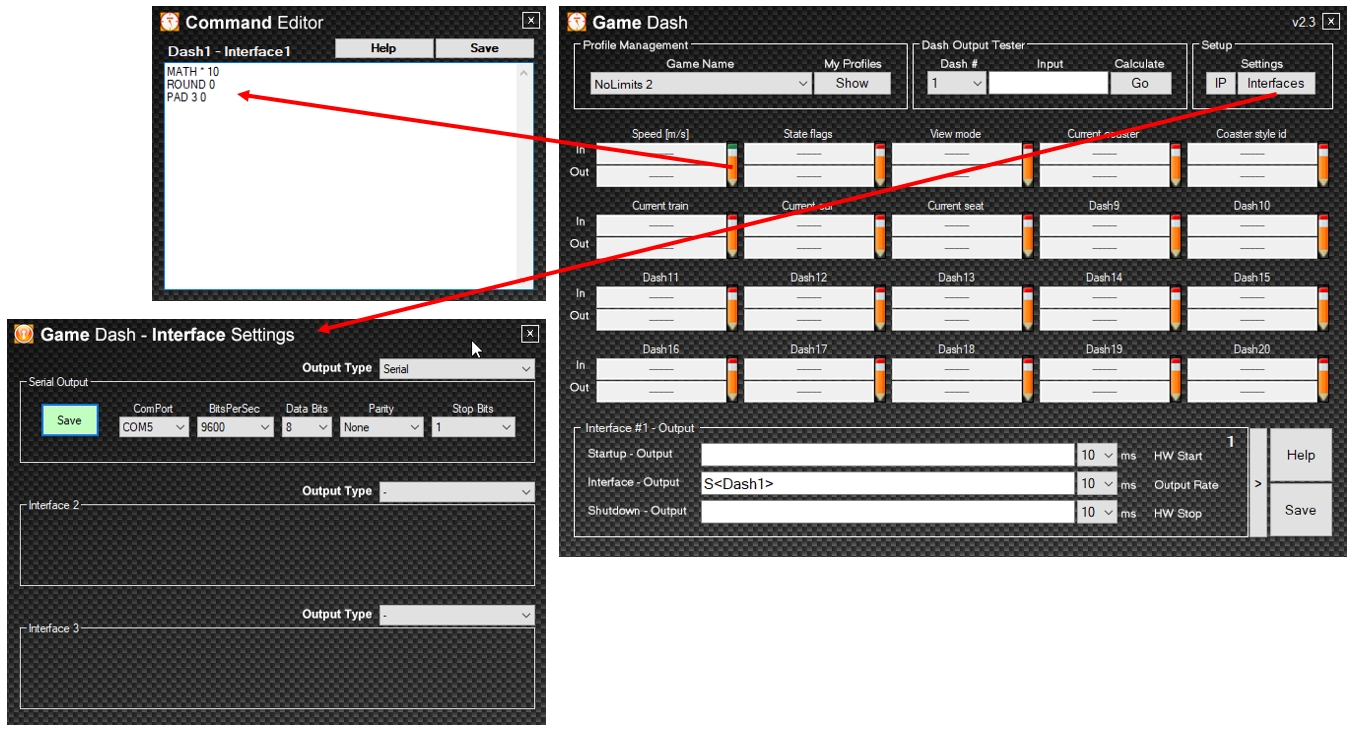Click the Input field in Dash Output Tester
The image size is (1359, 741).
click(1048, 84)
